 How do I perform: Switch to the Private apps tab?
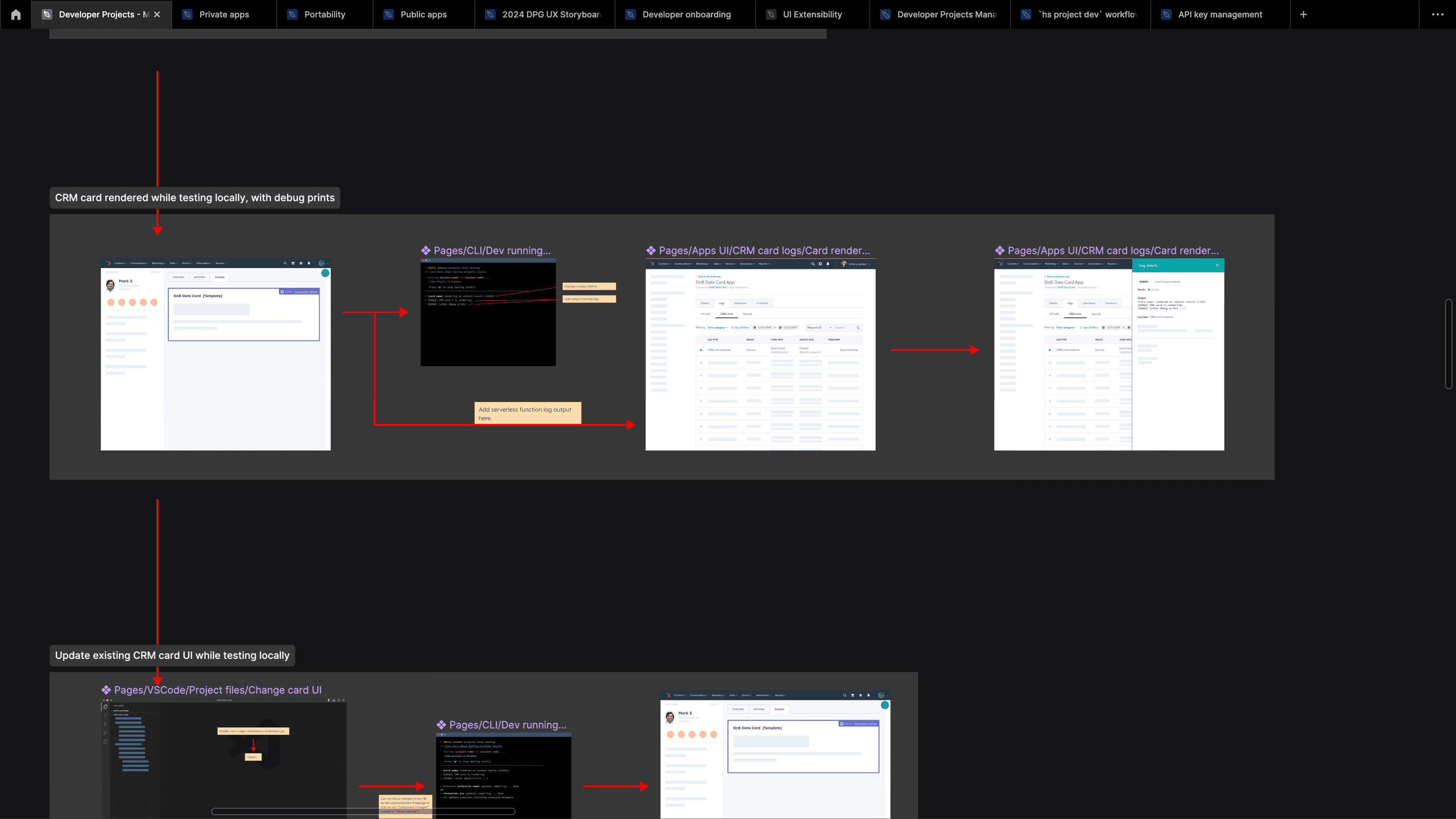coord(224,15)
